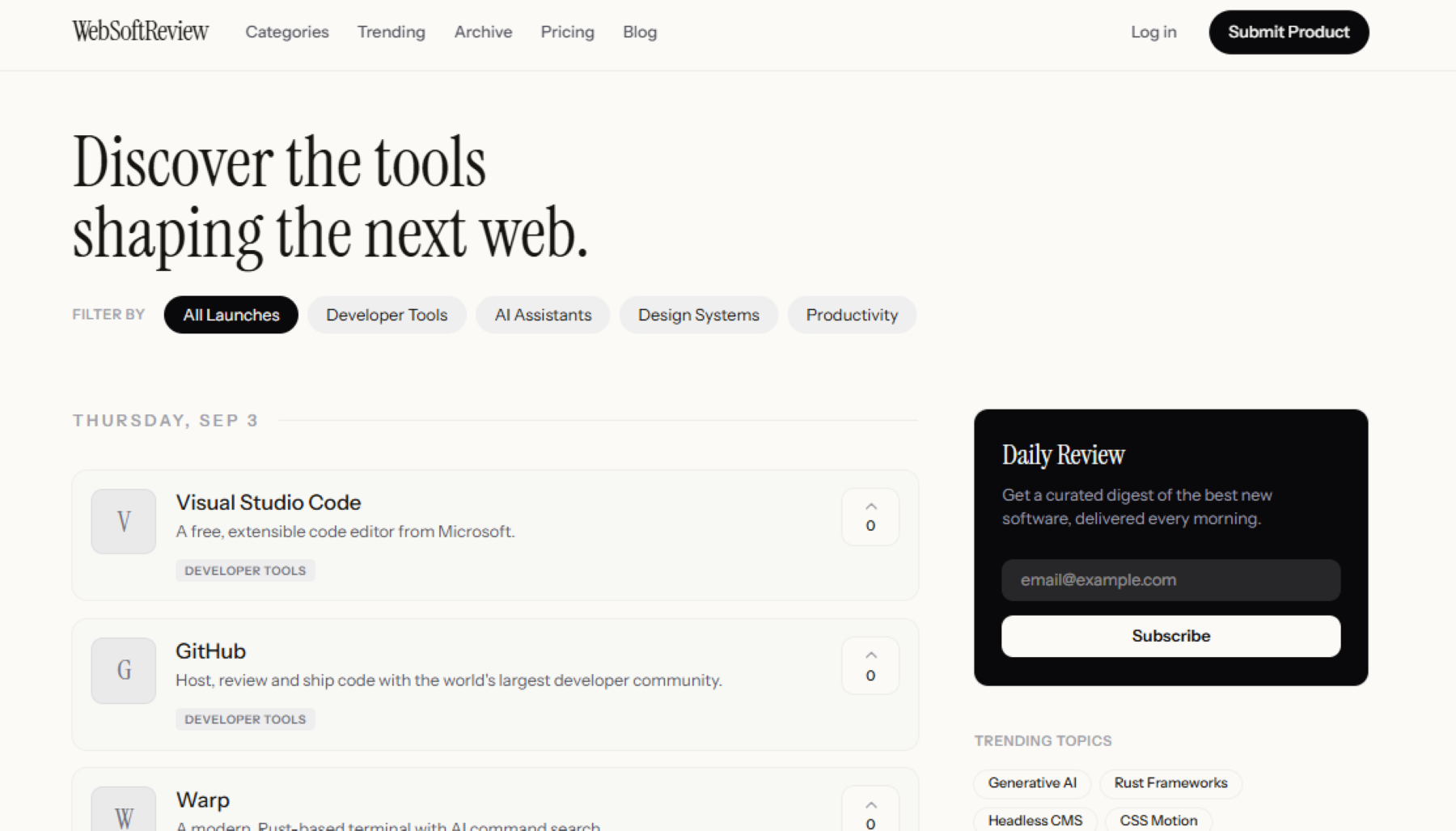This screenshot has width=1456, height=831.
Task: Click the Daily Review heading
Action: 1064,455
